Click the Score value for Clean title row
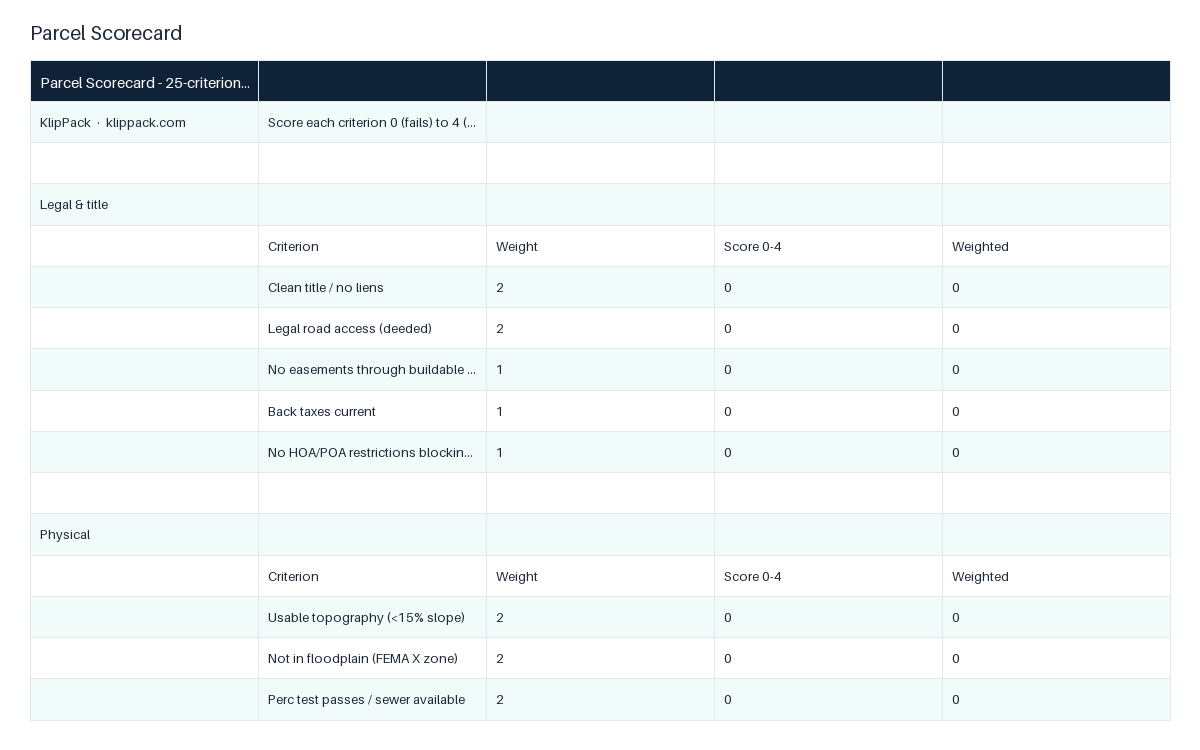Image resolution: width=1200 pixels, height=750 pixels. pyautogui.click(x=829, y=287)
